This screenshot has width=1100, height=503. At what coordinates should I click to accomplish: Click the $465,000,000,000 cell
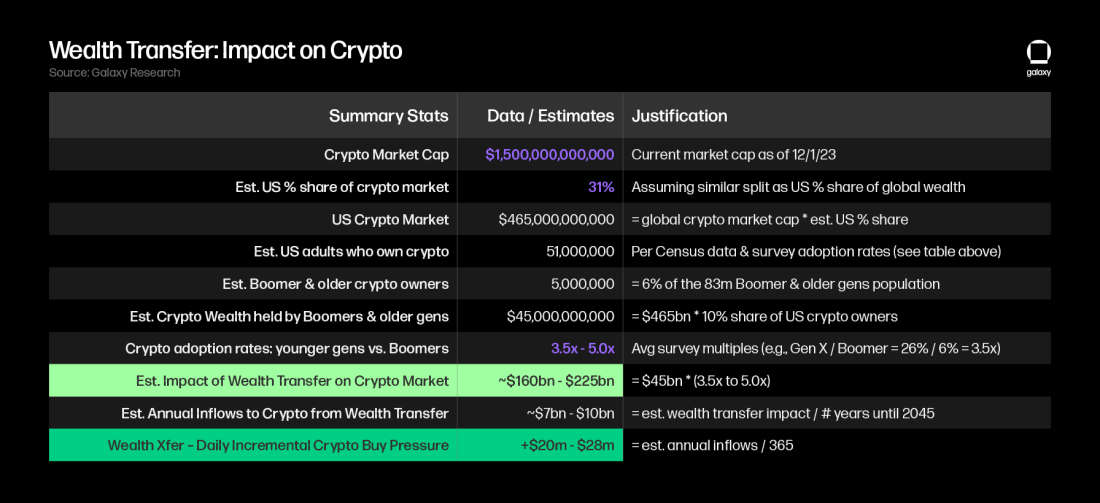click(556, 220)
